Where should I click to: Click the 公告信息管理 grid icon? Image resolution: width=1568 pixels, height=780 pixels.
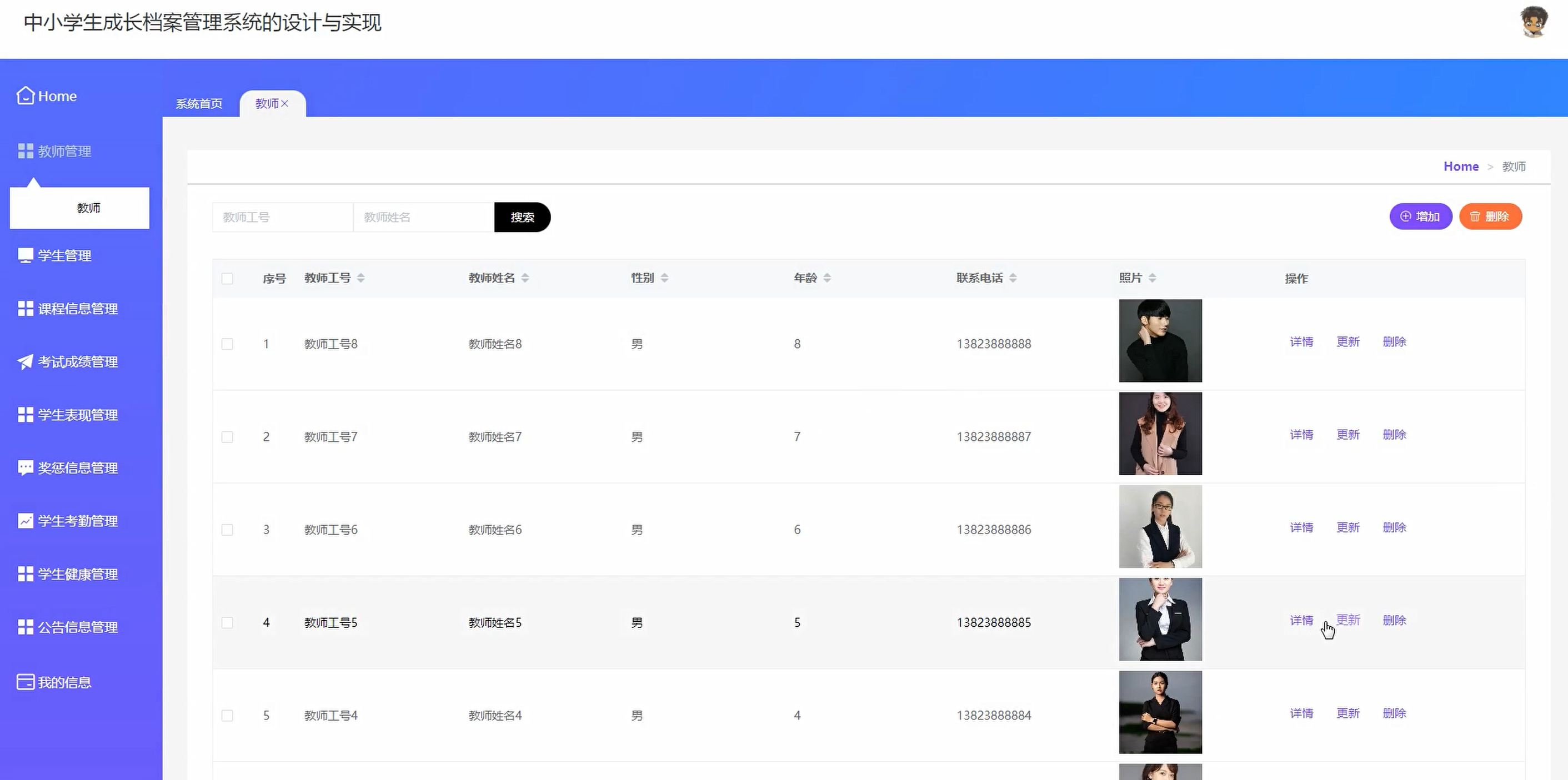26,627
